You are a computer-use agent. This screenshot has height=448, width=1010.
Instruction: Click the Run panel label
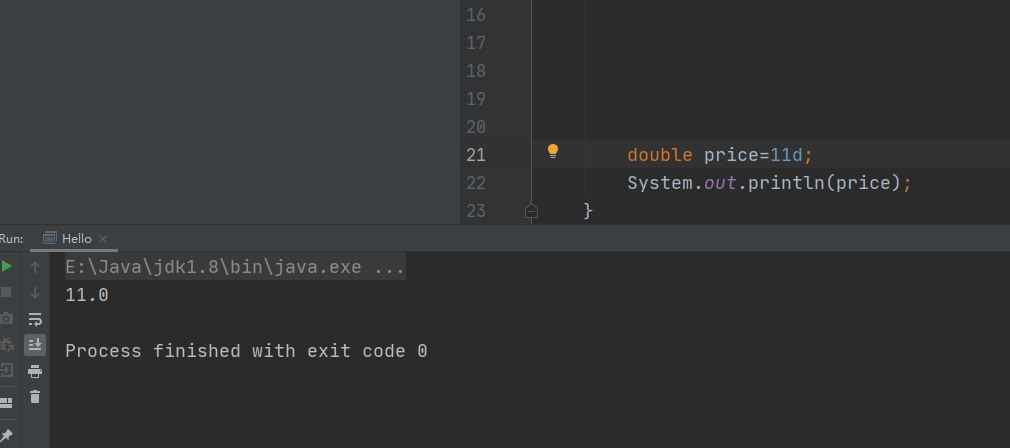(x=12, y=238)
